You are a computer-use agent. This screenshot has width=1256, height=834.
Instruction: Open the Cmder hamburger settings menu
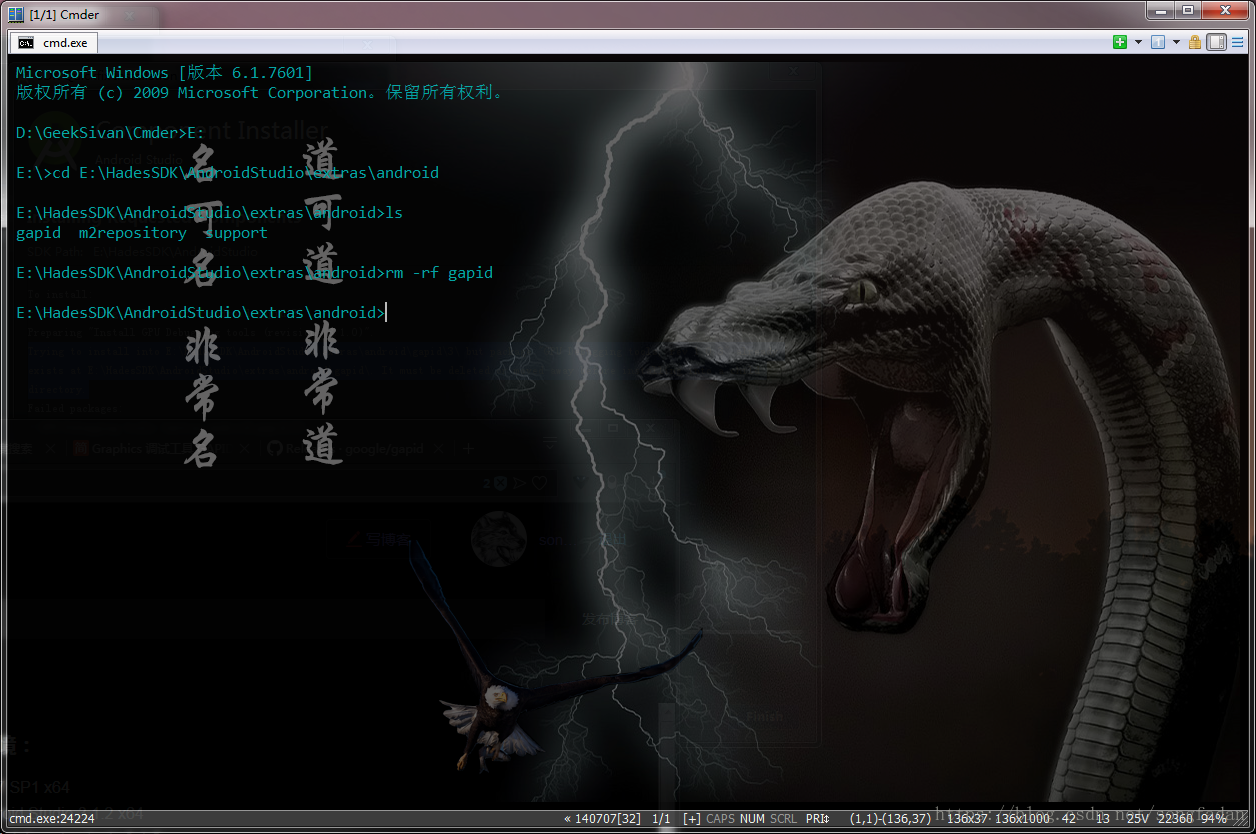coord(1238,42)
